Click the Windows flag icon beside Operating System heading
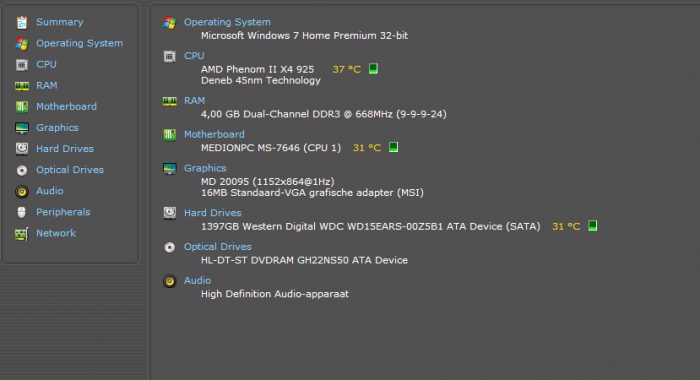 pos(169,22)
